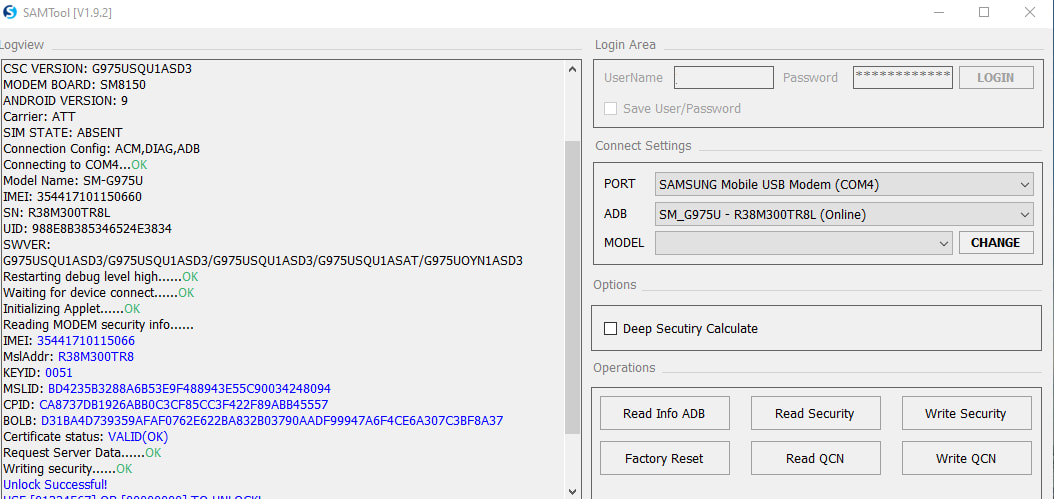The height and width of the screenshot is (499, 1054).
Task: Click the logview scrollbar down arrow
Action: coord(572,491)
